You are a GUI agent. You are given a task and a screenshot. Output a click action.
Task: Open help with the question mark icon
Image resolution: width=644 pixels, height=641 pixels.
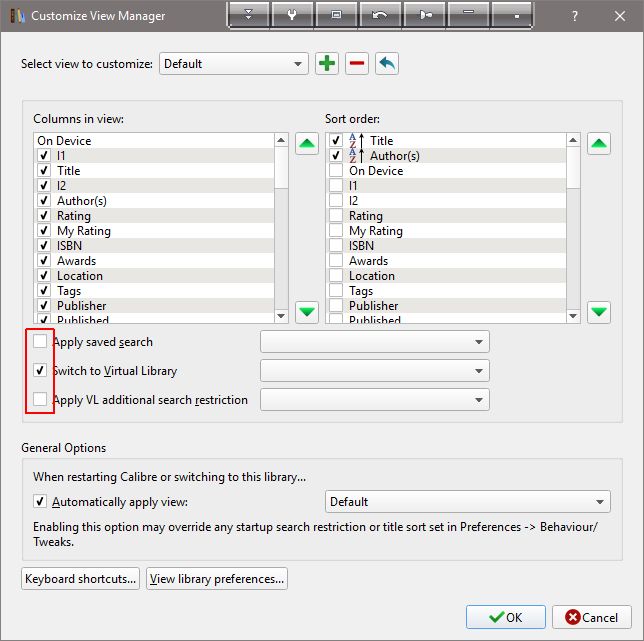click(575, 16)
